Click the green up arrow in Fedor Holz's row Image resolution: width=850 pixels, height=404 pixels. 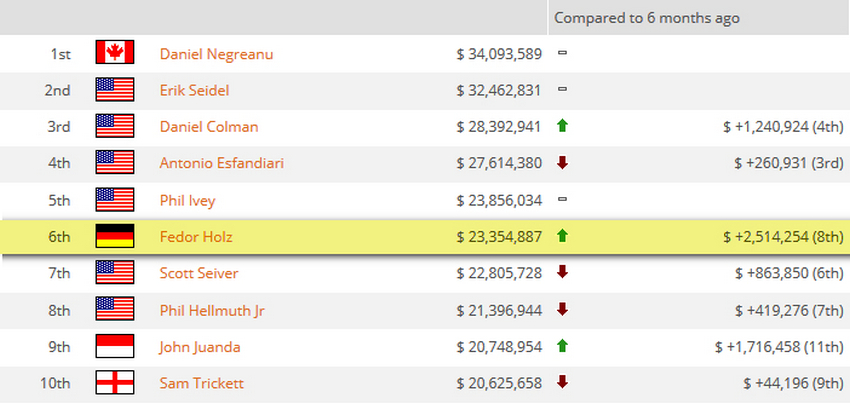pyautogui.click(x=562, y=236)
